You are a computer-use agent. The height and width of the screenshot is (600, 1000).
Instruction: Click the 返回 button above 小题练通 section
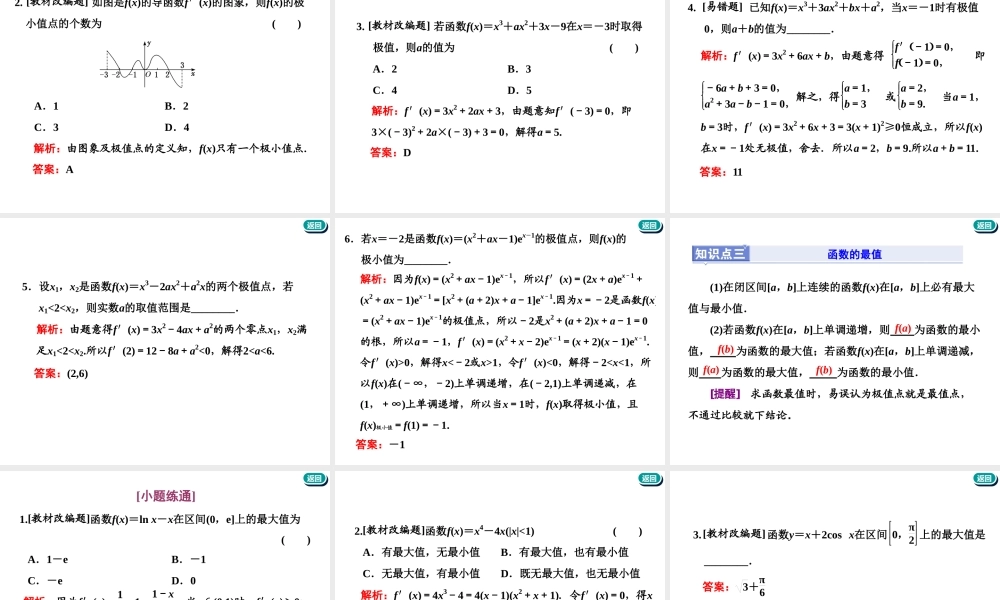point(315,479)
